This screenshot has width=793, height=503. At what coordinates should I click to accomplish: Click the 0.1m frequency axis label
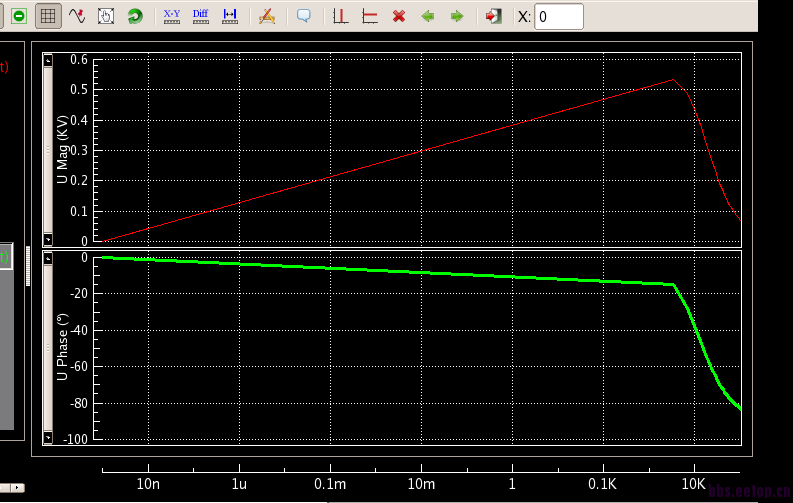point(330,484)
